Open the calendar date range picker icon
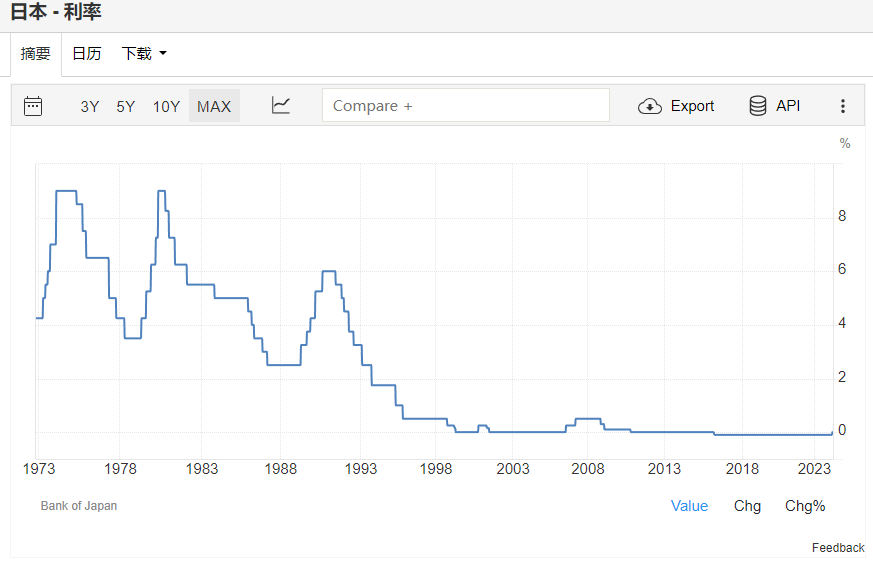The width and height of the screenshot is (873, 561). (33, 106)
